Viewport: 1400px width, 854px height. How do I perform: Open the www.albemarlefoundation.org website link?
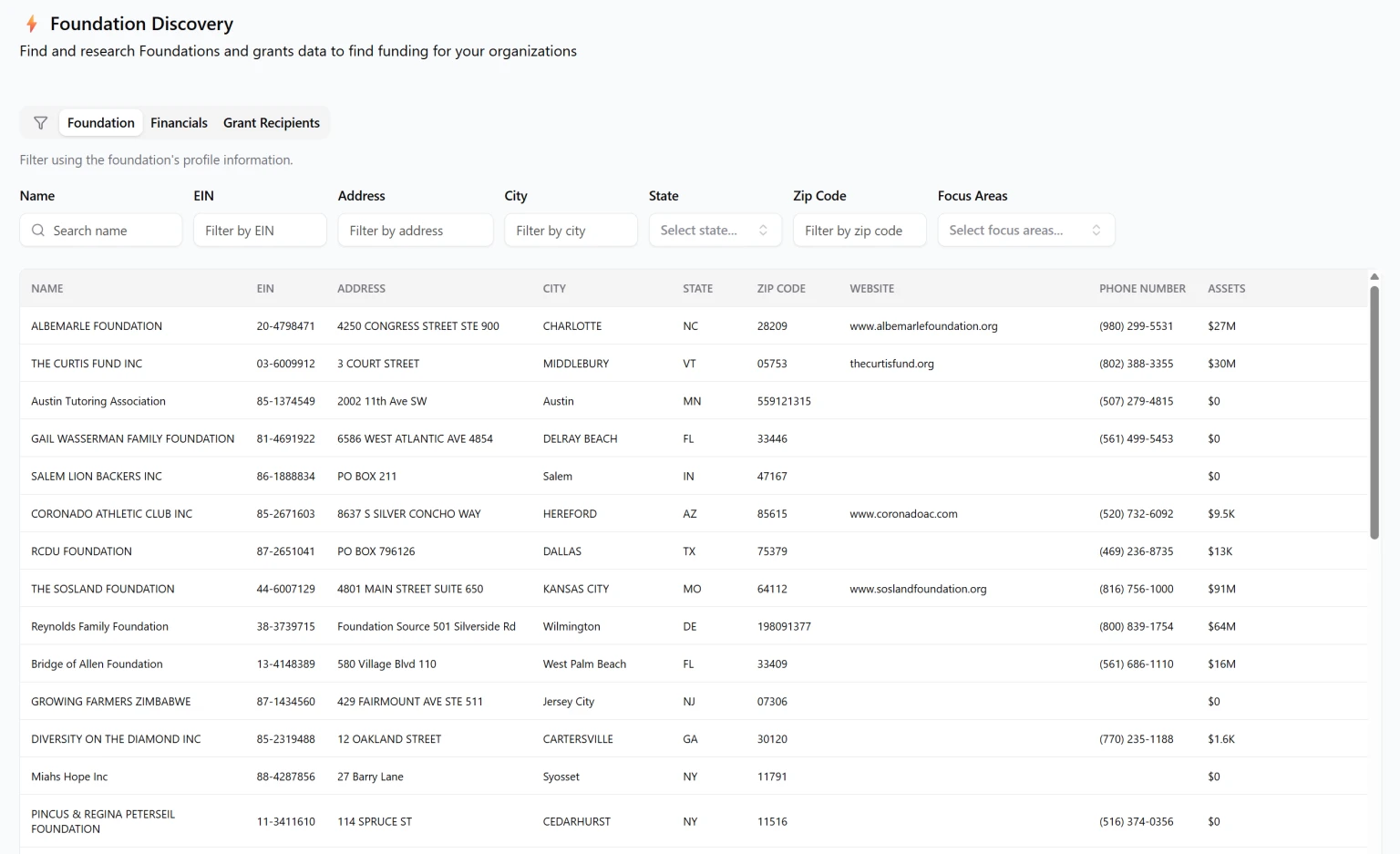pos(923,326)
